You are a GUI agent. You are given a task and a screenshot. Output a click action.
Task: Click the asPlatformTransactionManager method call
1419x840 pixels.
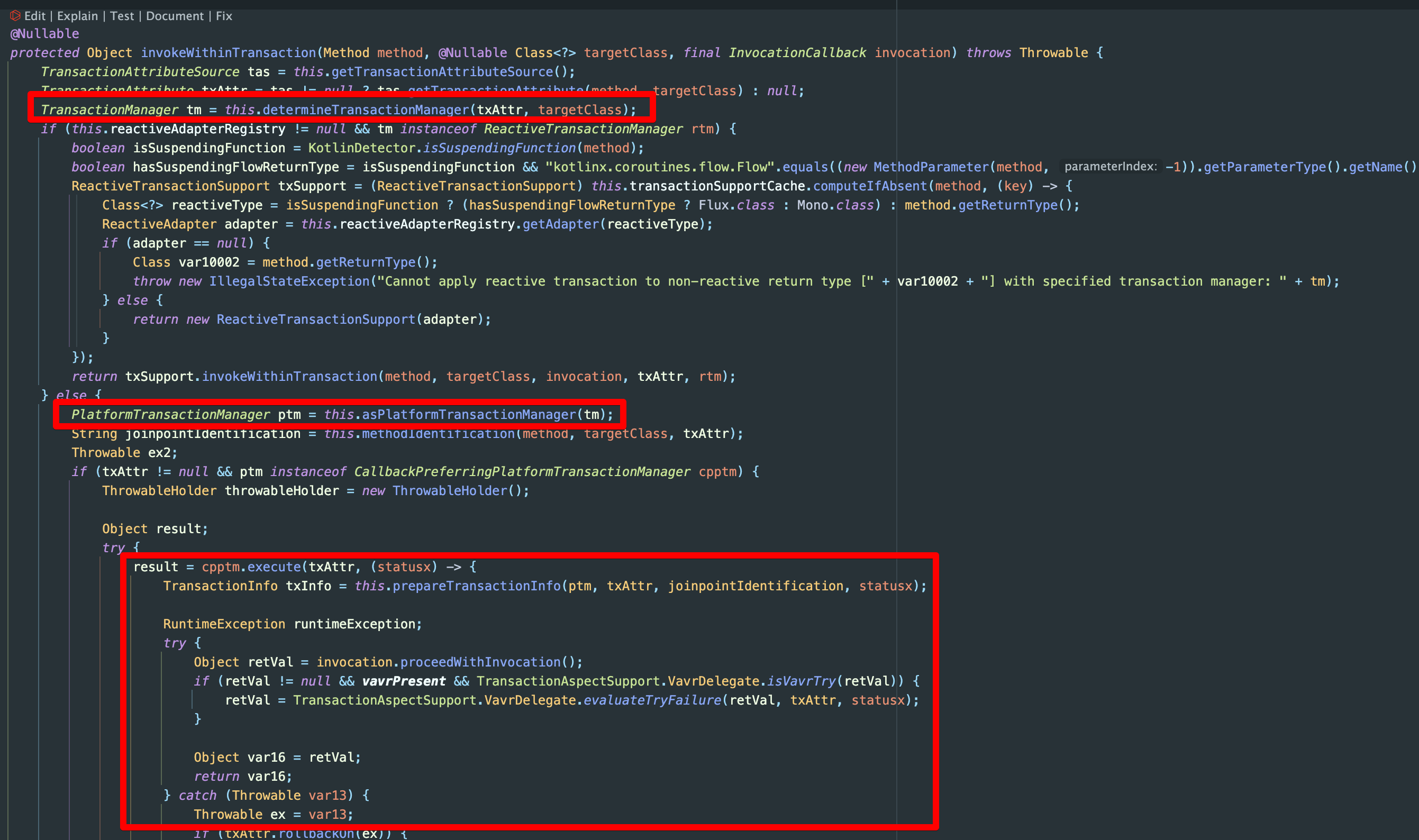pyautogui.click(x=469, y=415)
